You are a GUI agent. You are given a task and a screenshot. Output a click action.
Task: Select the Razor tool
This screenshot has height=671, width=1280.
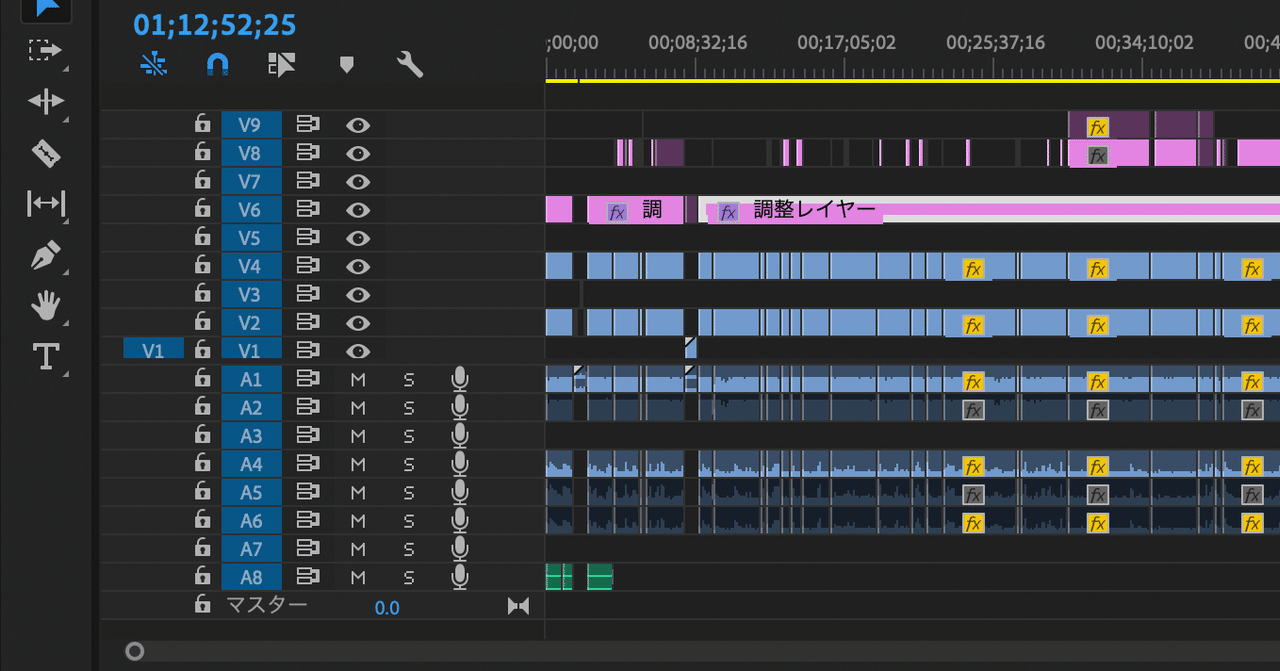coord(46,153)
